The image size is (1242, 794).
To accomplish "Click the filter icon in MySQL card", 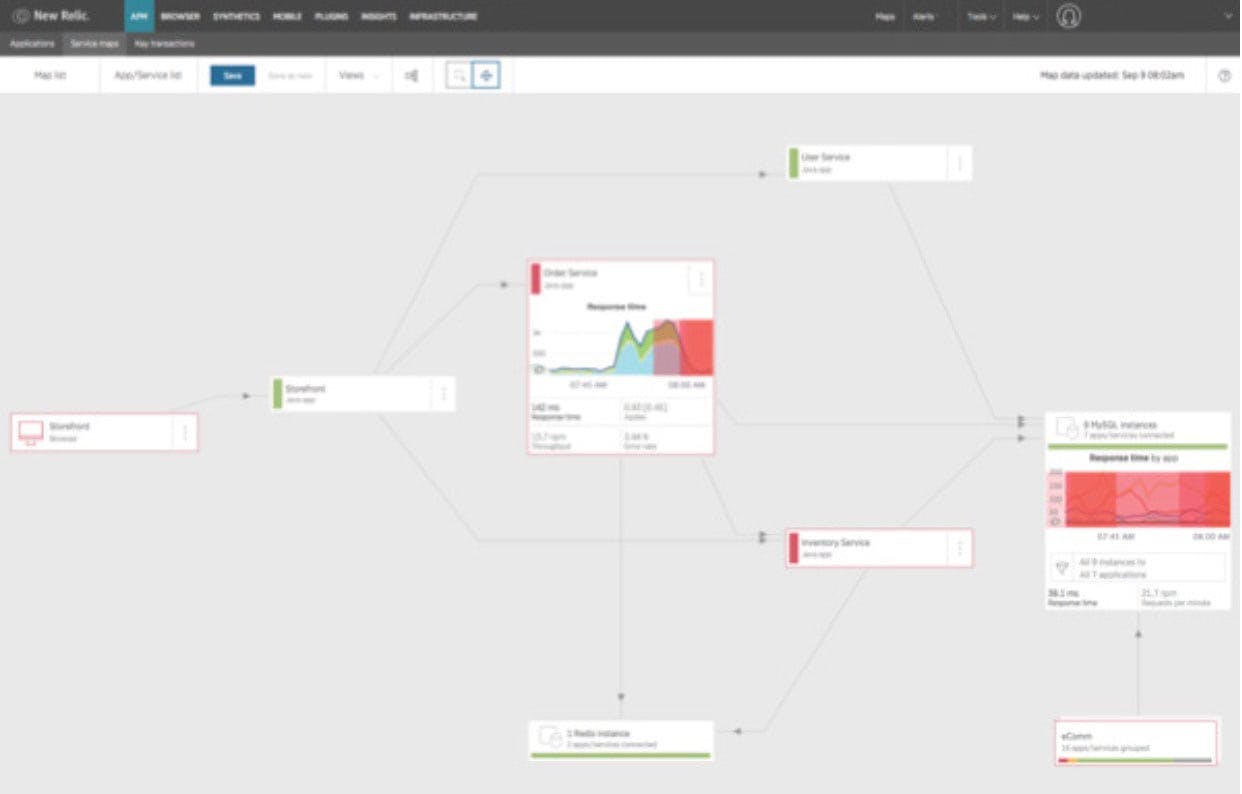I will (x=1062, y=567).
